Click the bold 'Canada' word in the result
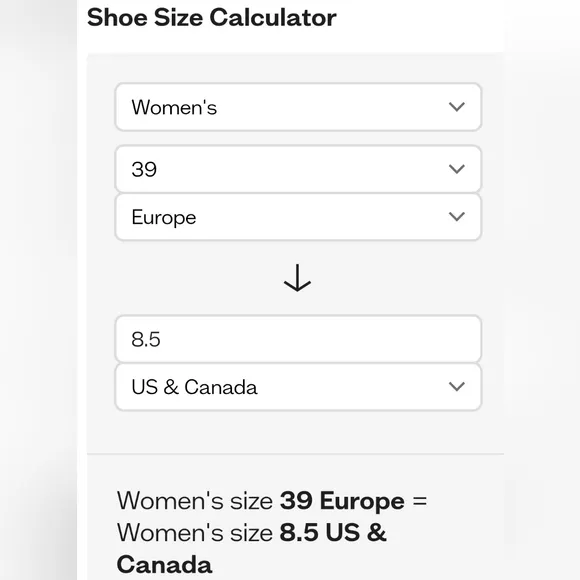The image size is (580, 580). pyautogui.click(x=165, y=565)
